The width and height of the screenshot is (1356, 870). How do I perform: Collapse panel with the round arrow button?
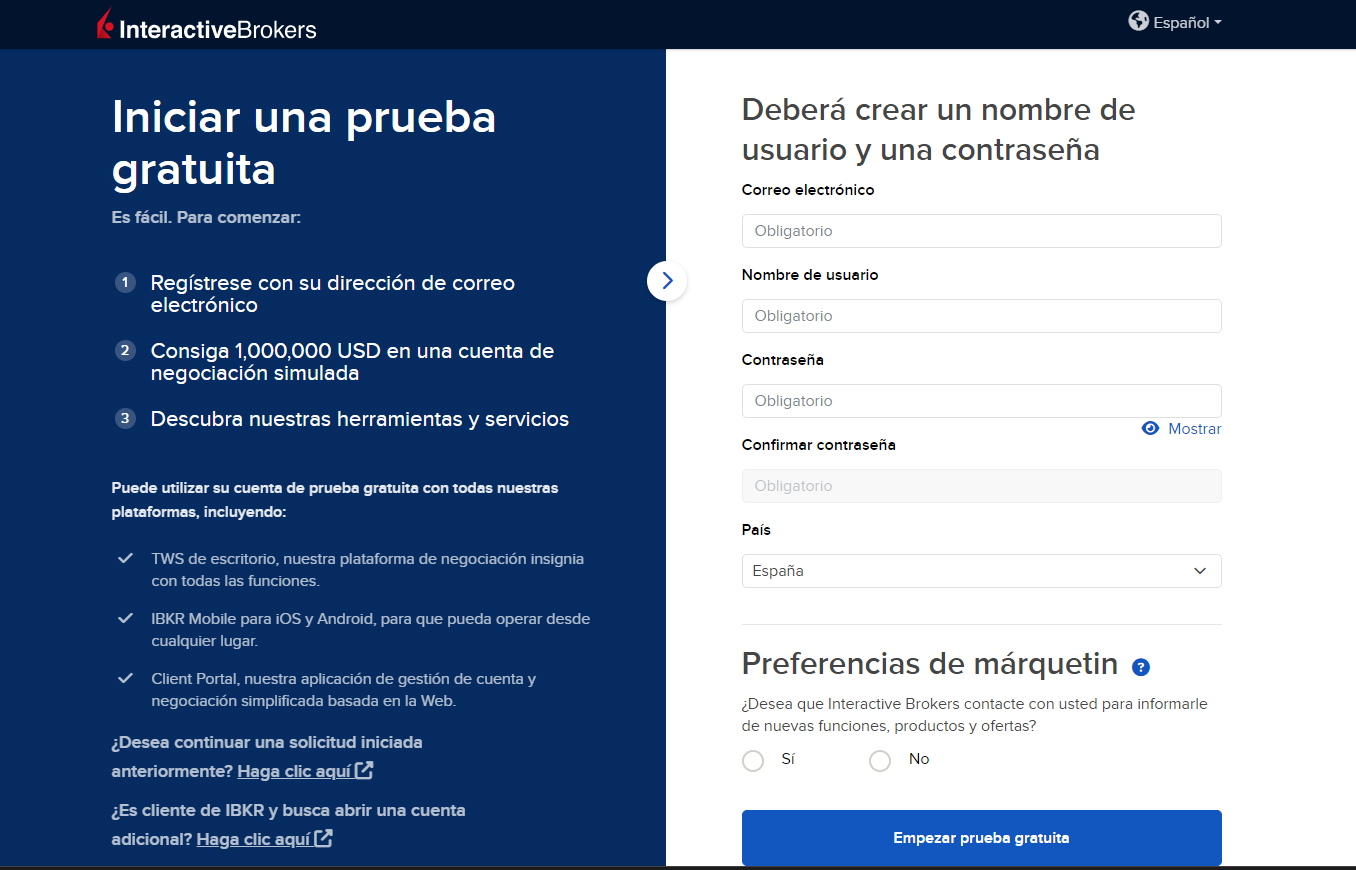point(667,281)
